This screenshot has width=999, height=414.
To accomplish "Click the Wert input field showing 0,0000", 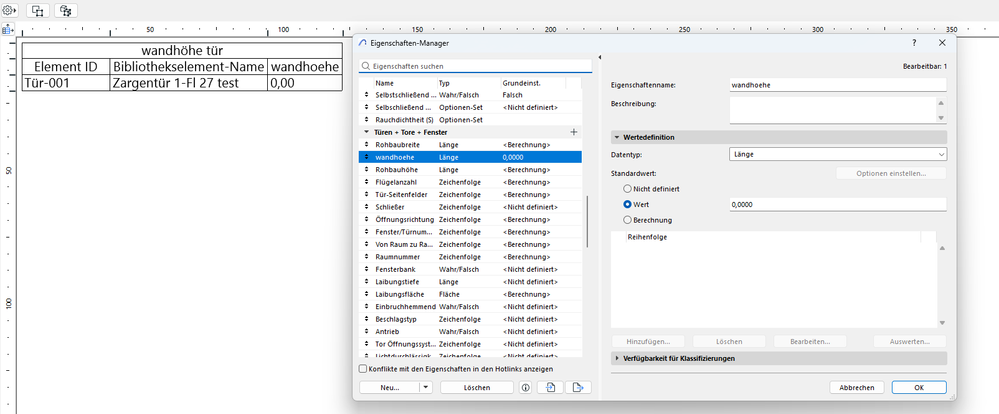I will tap(838, 204).
